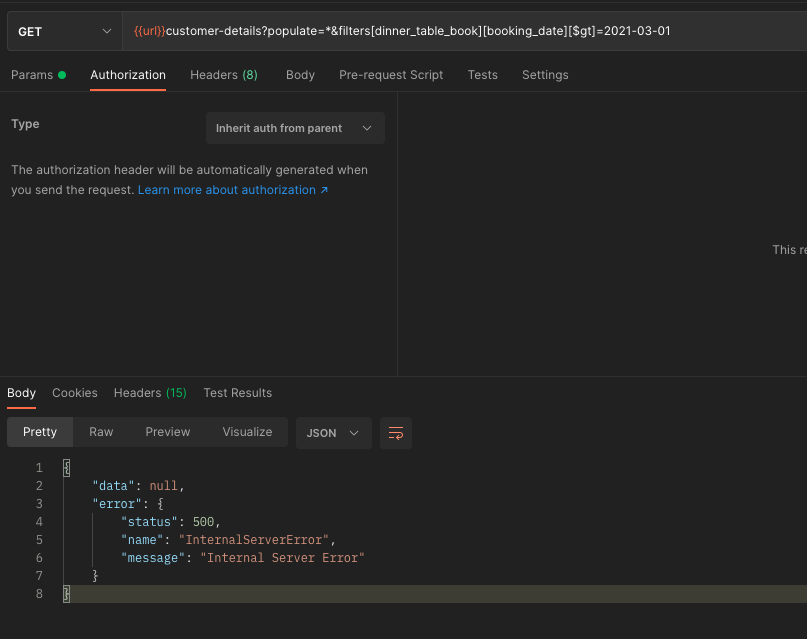Click the "status" key in response
Image resolution: width=807 pixels, height=639 pixels.
[149, 522]
